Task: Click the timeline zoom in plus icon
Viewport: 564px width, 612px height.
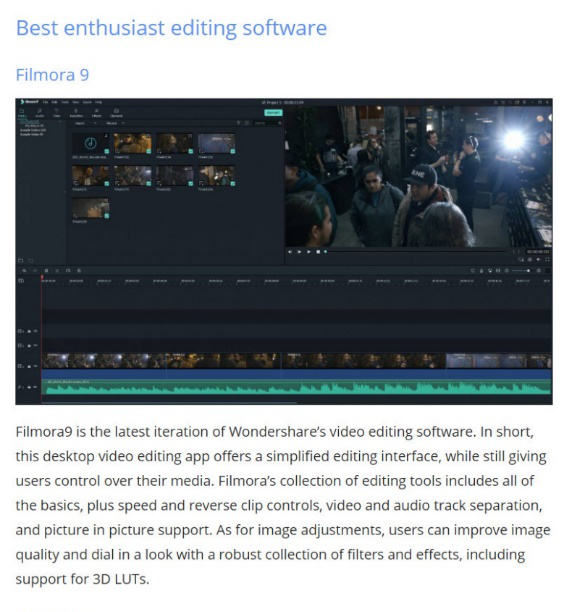Action: pos(539,270)
